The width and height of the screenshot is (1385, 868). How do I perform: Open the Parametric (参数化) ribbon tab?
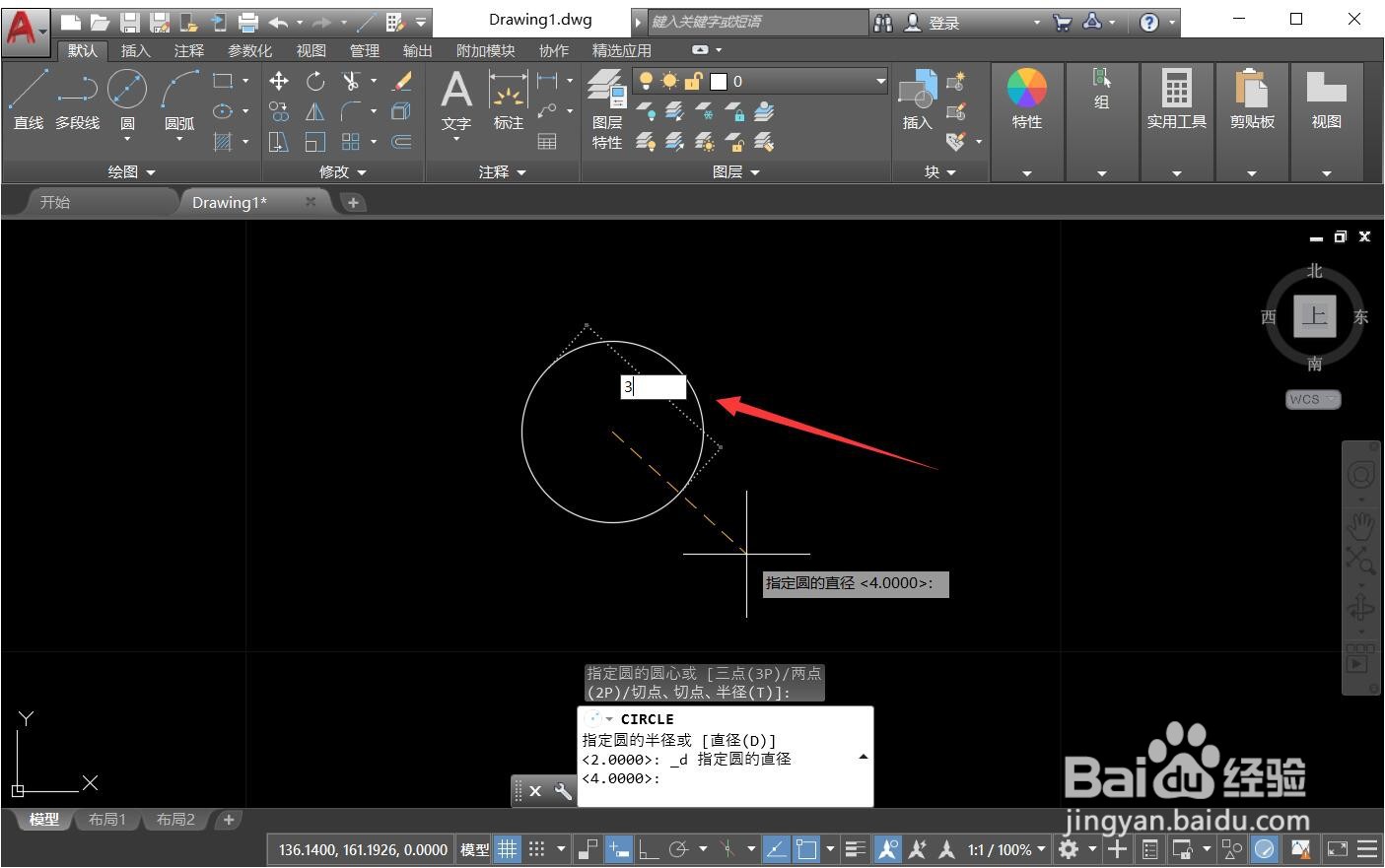(x=249, y=50)
